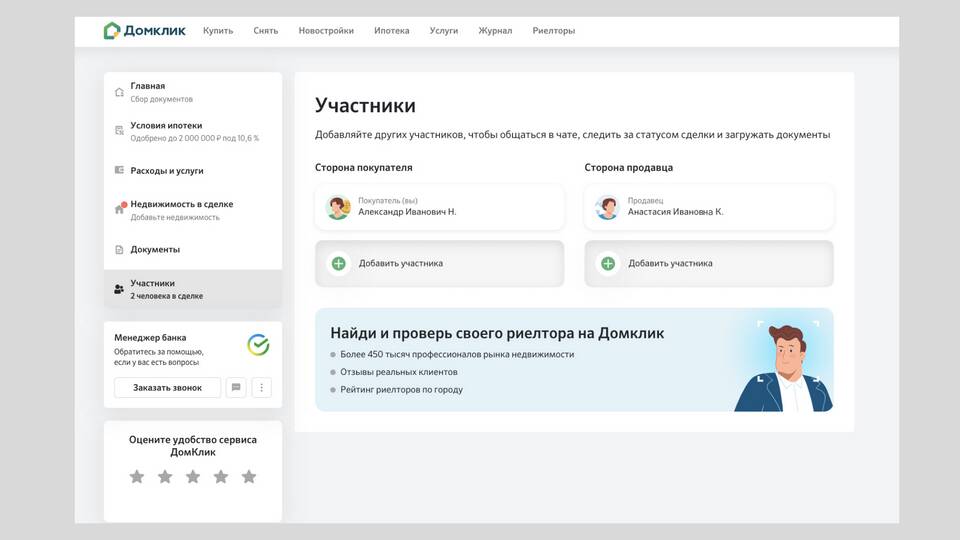The height and width of the screenshot is (540, 960).
Task: Click the Домклик logo
Action: point(144,30)
